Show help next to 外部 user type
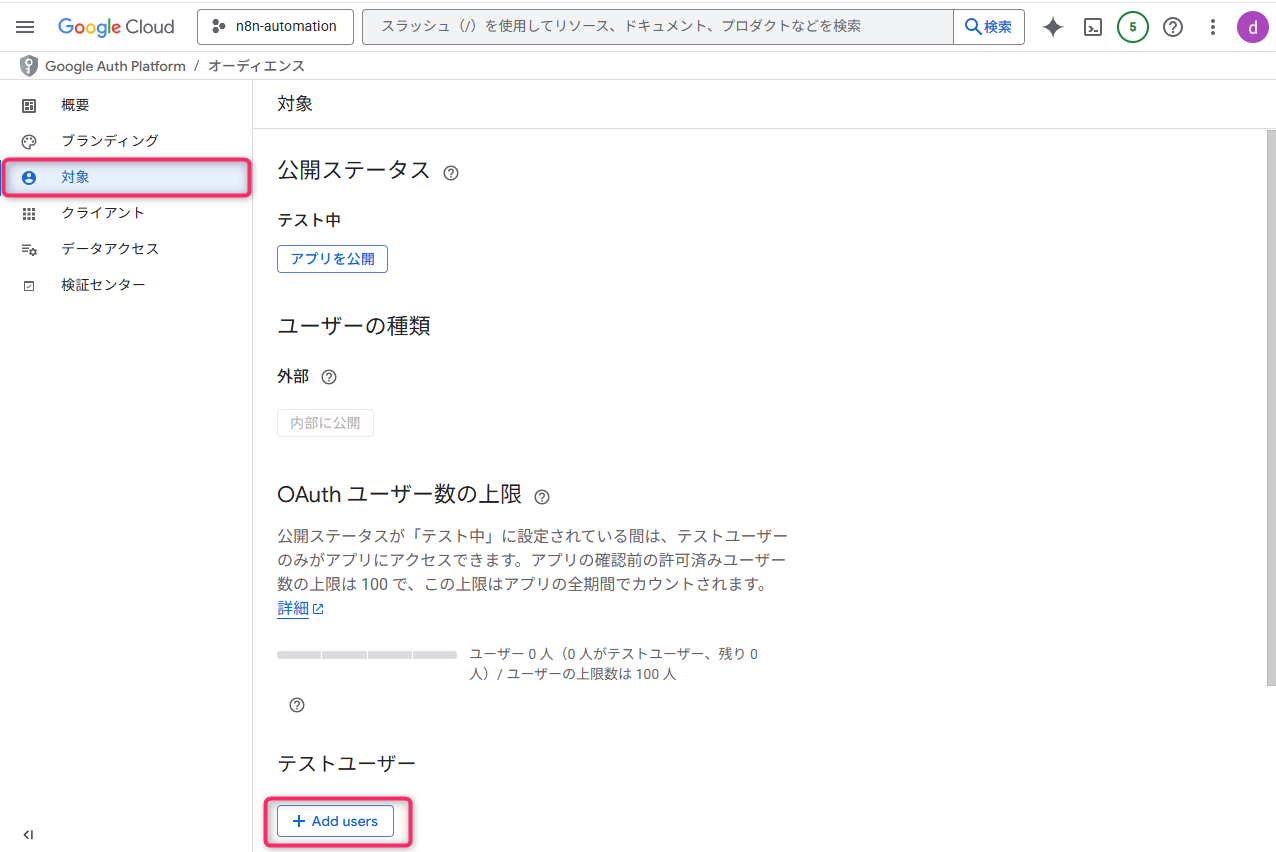This screenshot has width=1276, height=852. (329, 377)
